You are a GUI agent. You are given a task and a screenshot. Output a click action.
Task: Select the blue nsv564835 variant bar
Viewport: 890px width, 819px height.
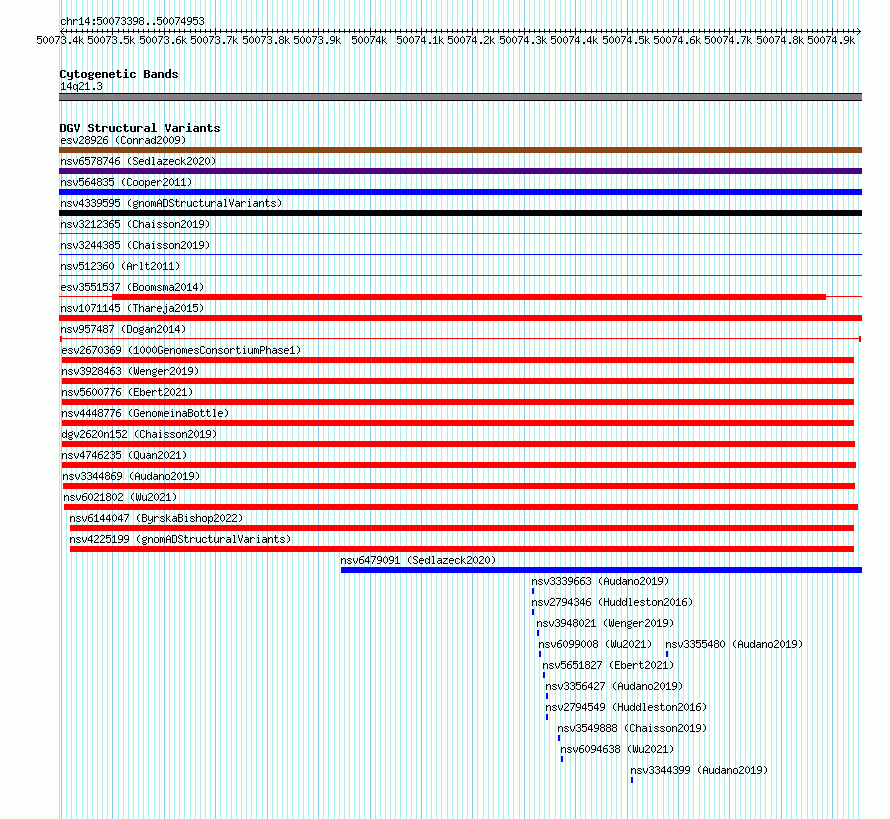460,192
